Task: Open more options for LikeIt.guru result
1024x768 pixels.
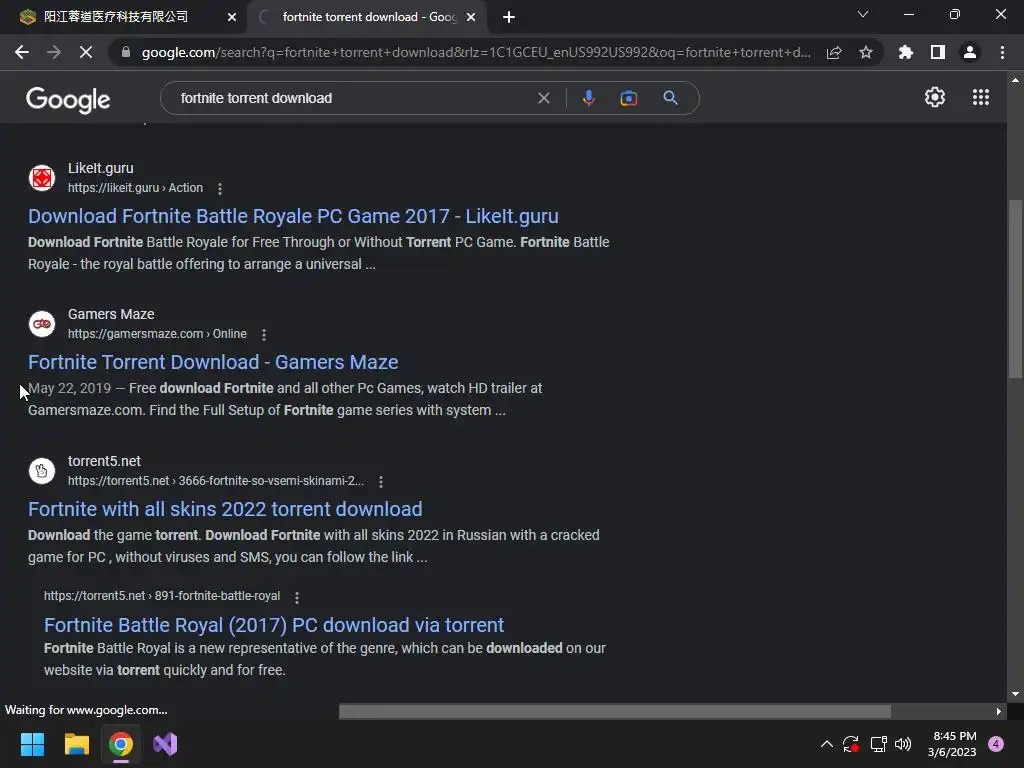Action: [x=220, y=189]
